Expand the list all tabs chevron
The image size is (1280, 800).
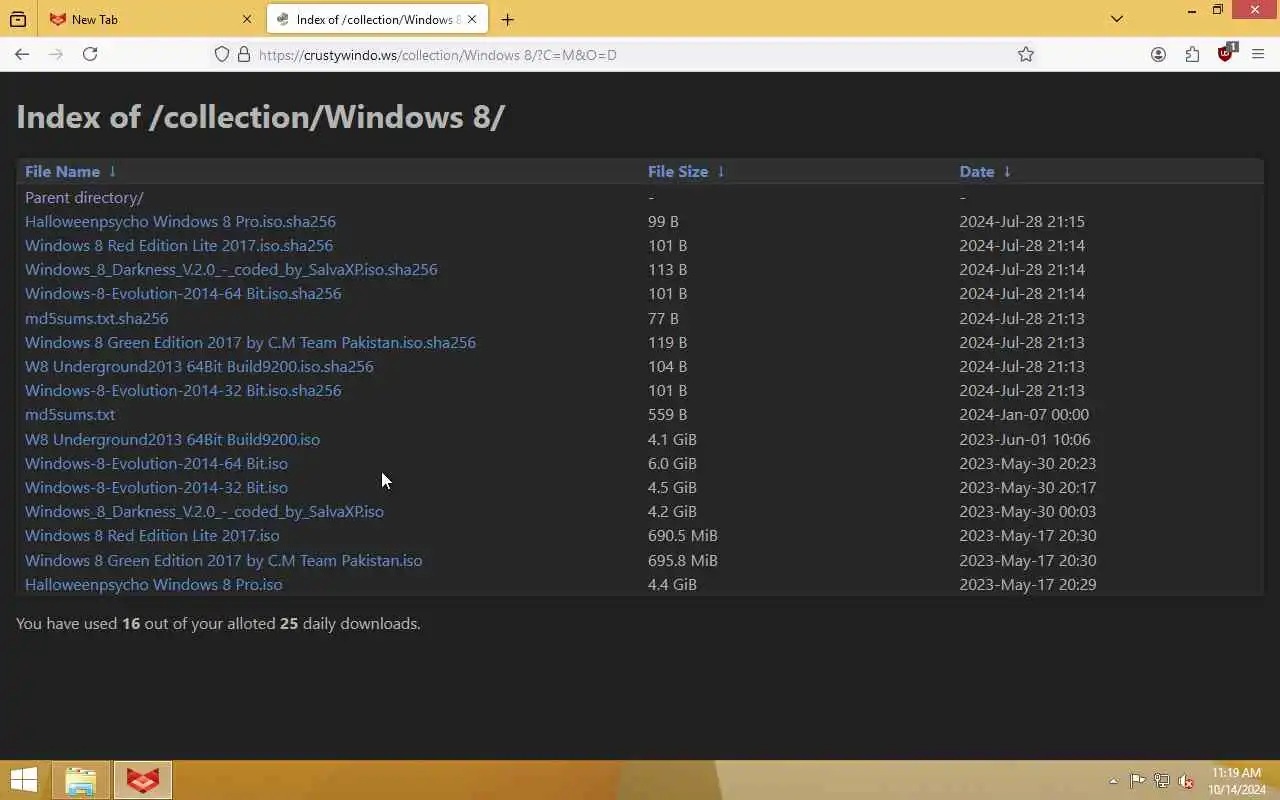[1117, 19]
